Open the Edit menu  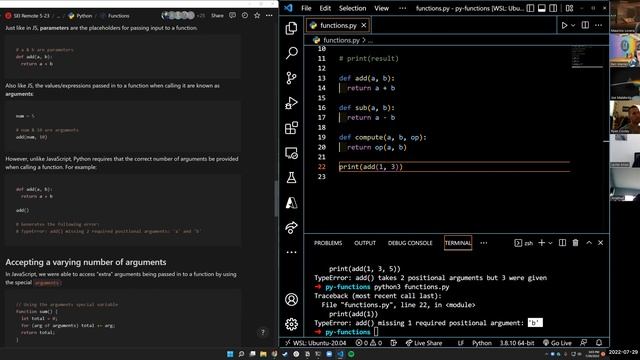click(x=325, y=8)
